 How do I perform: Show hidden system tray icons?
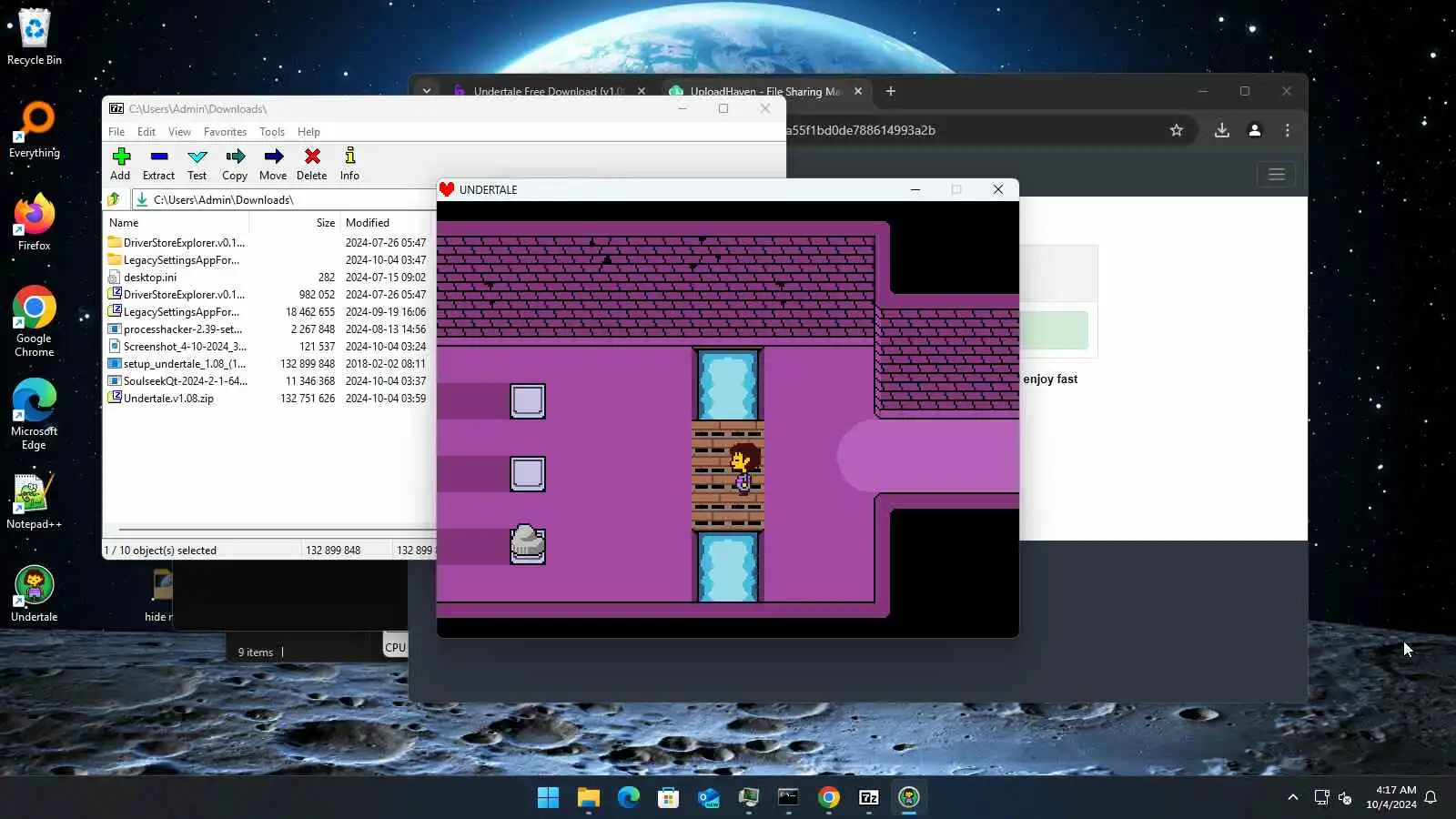coord(1292,797)
